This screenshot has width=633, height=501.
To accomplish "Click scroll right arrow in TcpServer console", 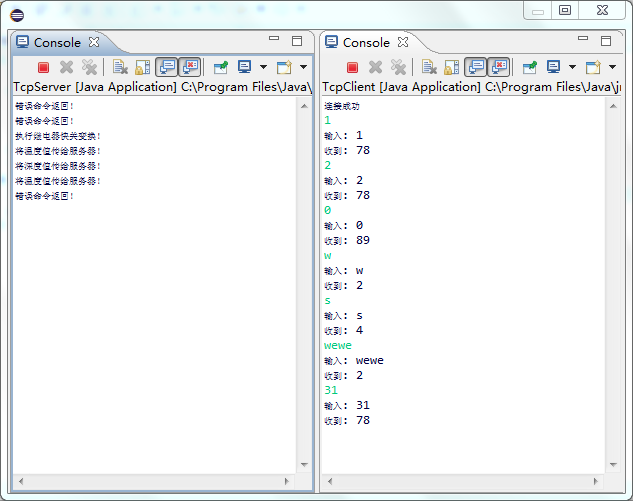I will [287, 481].
